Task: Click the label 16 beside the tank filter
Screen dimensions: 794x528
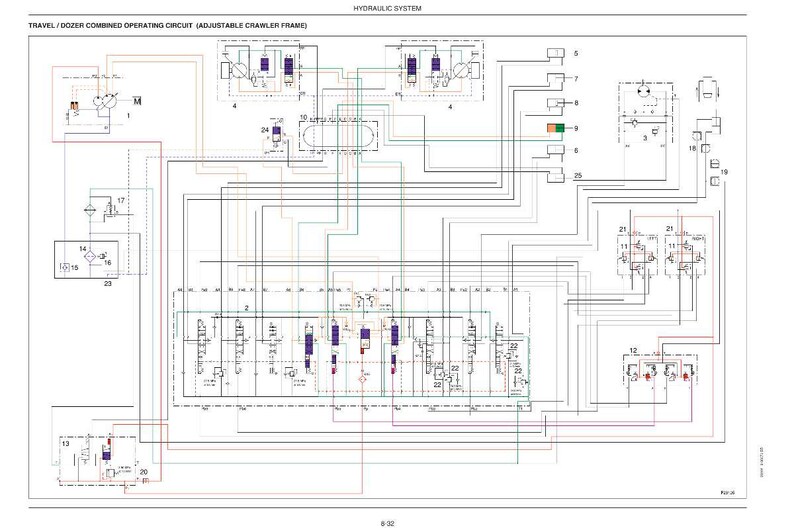Action: coord(107,262)
